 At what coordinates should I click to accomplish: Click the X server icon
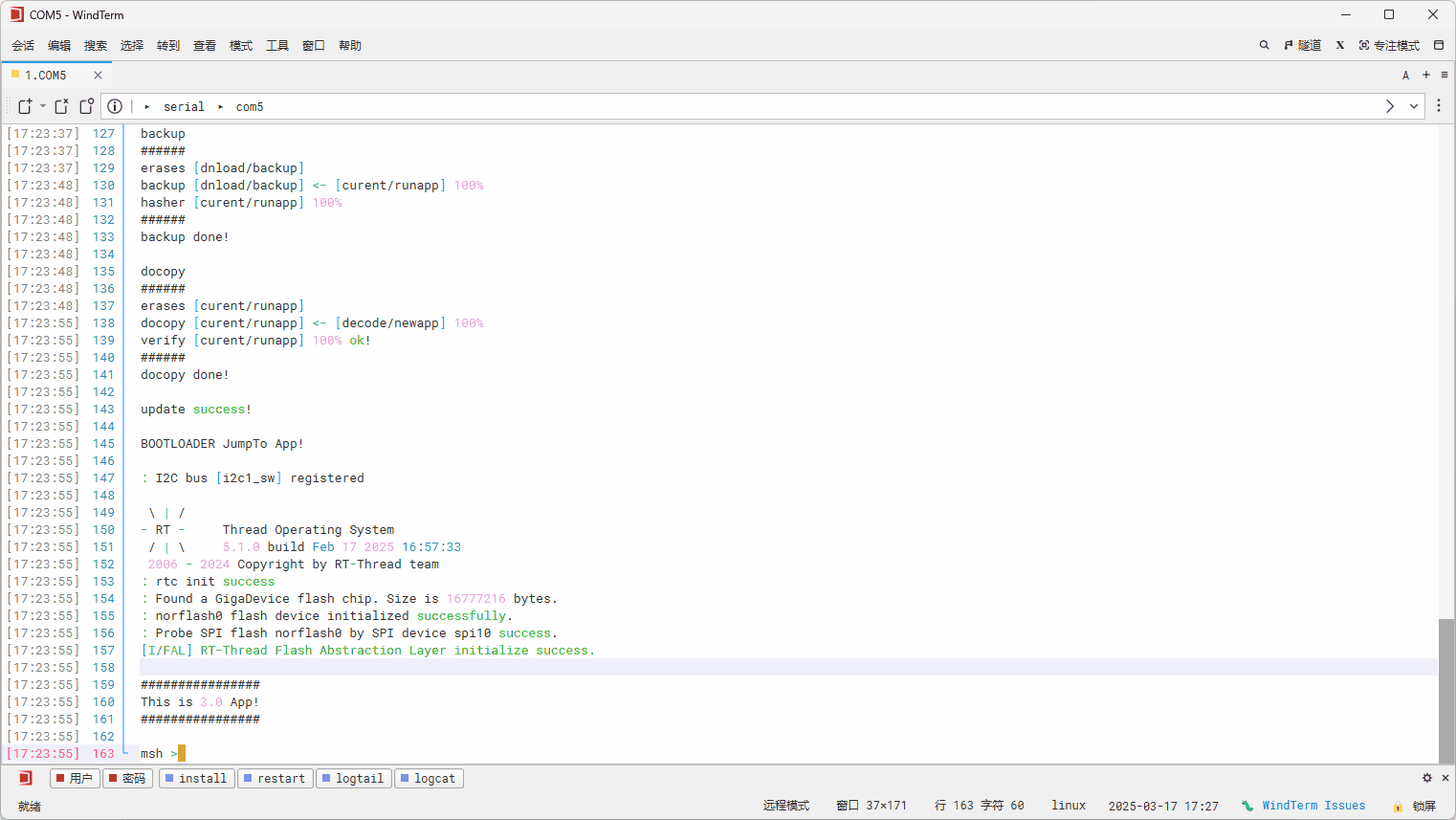click(x=1340, y=45)
